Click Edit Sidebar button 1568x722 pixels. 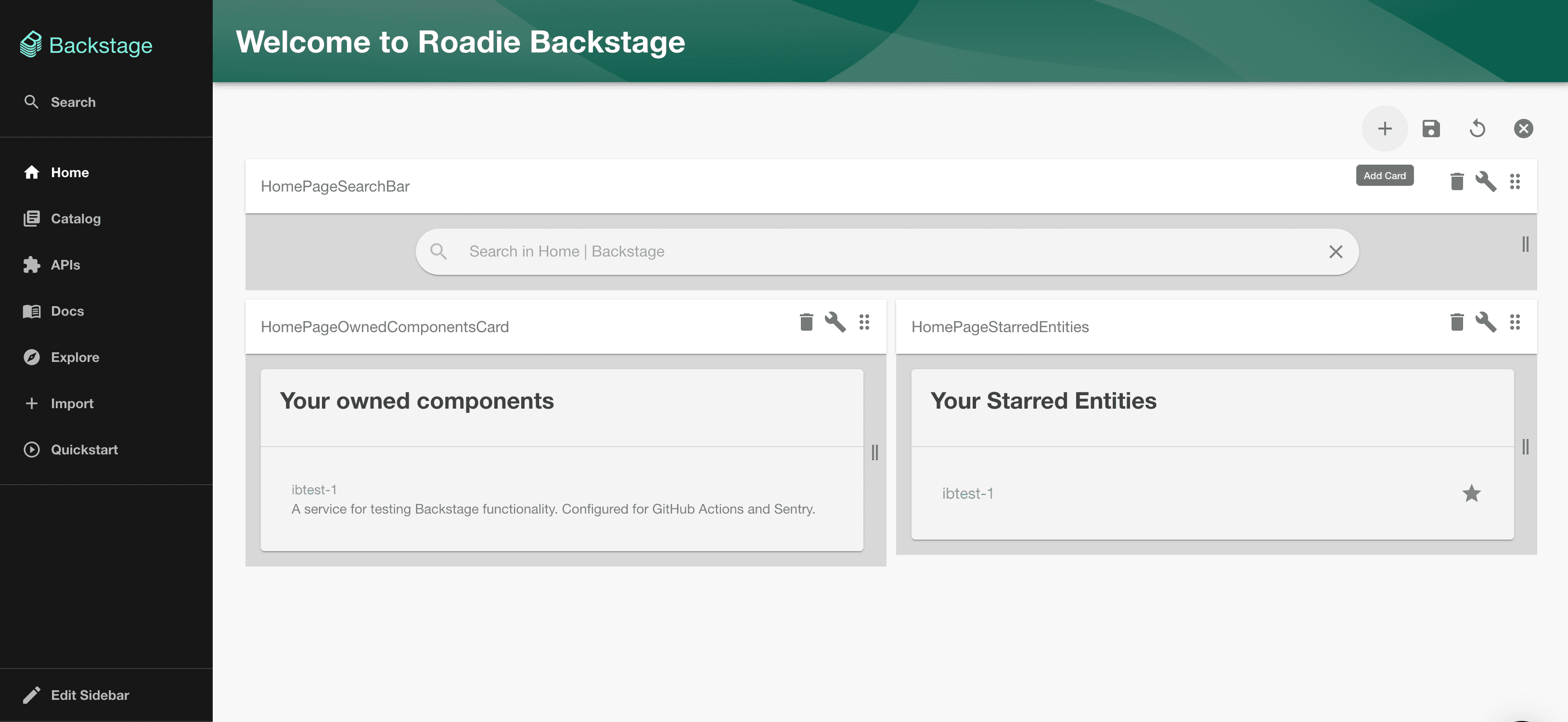point(106,695)
